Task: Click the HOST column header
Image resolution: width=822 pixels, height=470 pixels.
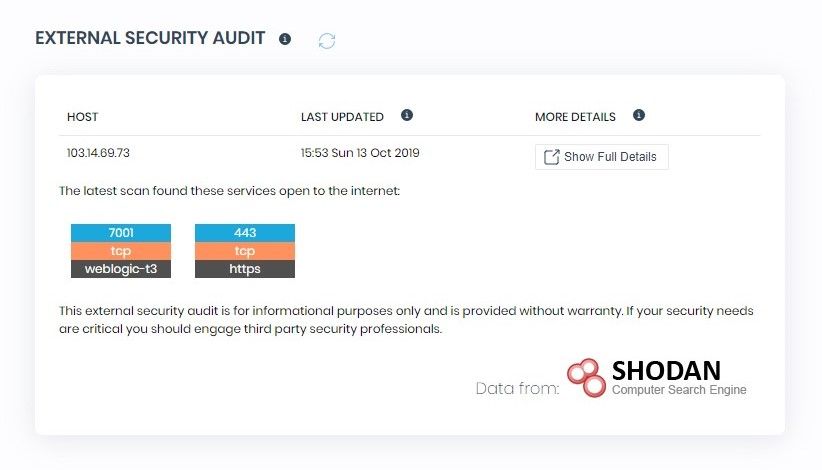Action: pos(83,117)
